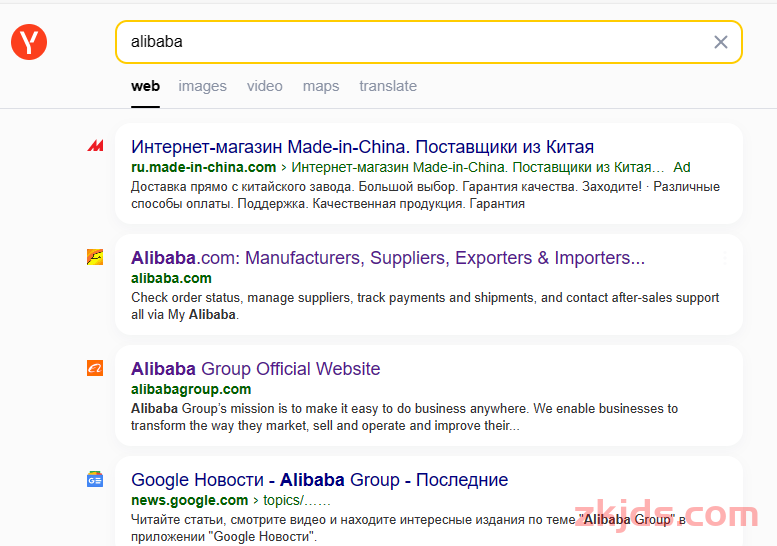This screenshot has height=546, width=777.
Task: Clear the search box with X icon
Action: (x=721, y=42)
